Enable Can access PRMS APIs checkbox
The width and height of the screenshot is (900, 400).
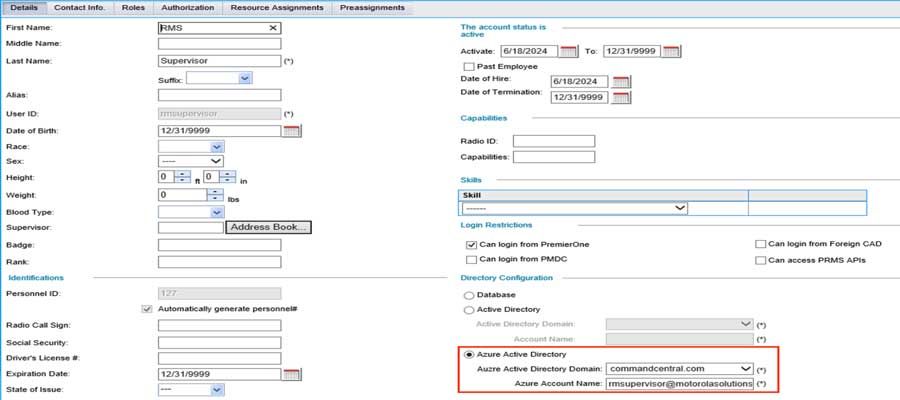(761, 260)
